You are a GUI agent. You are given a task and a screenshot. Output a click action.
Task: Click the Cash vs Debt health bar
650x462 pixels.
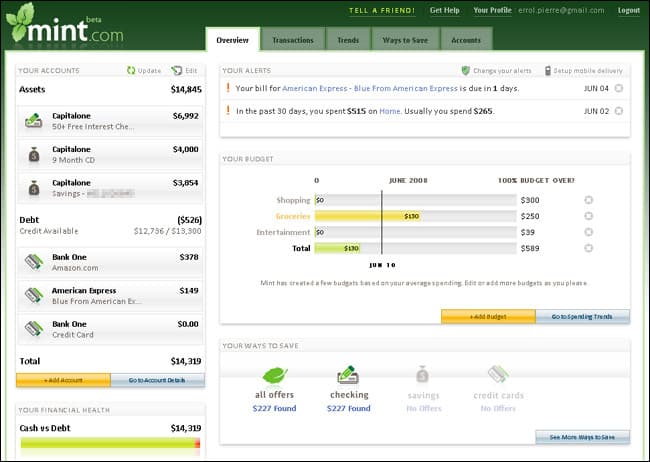[110, 443]
